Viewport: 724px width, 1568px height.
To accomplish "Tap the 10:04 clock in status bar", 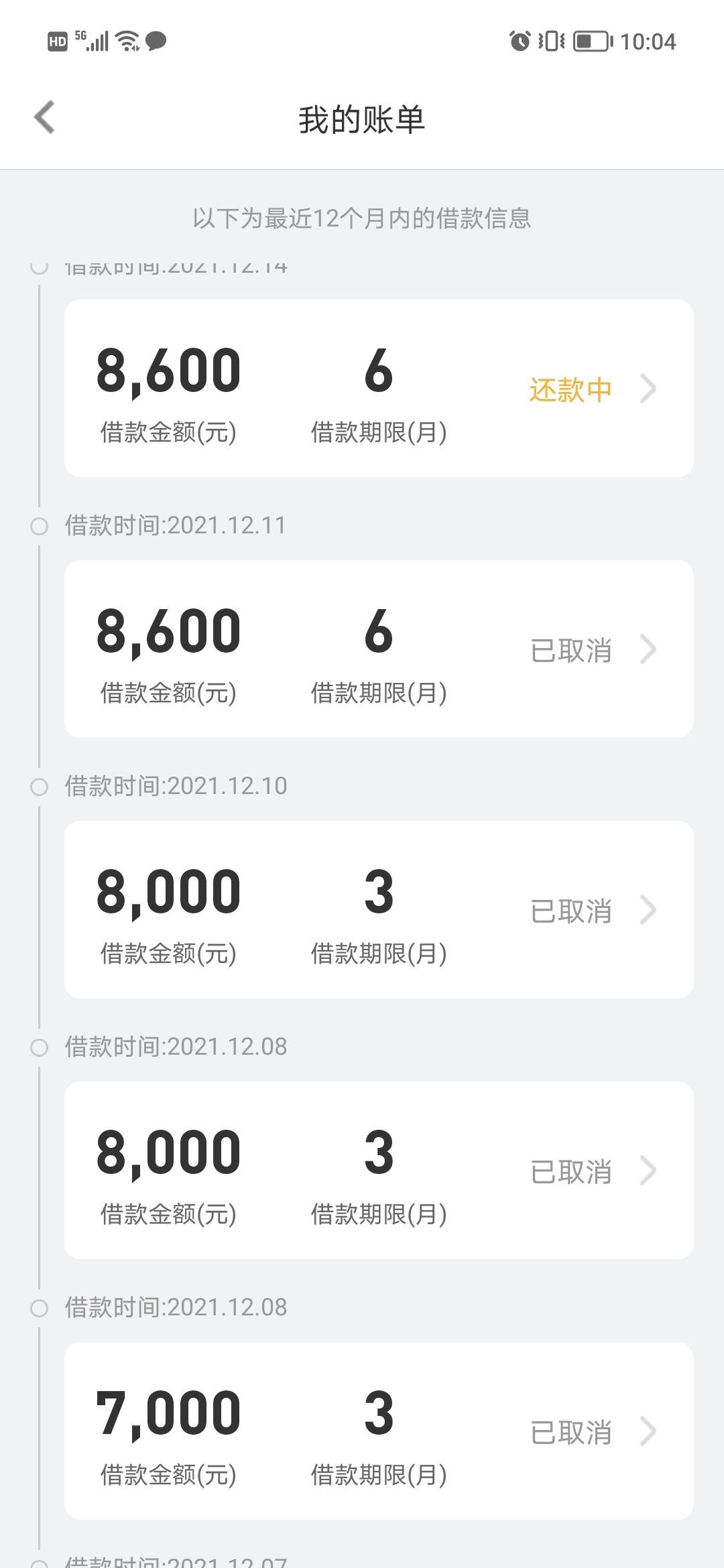I will click(x=648, y=42).
